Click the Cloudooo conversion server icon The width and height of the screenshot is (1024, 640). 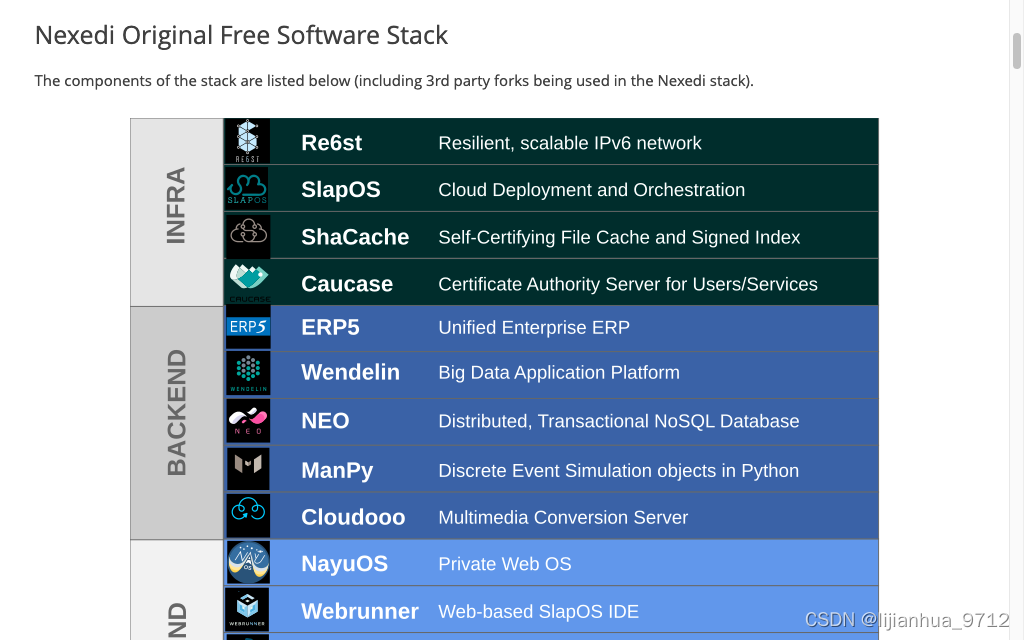248,514
